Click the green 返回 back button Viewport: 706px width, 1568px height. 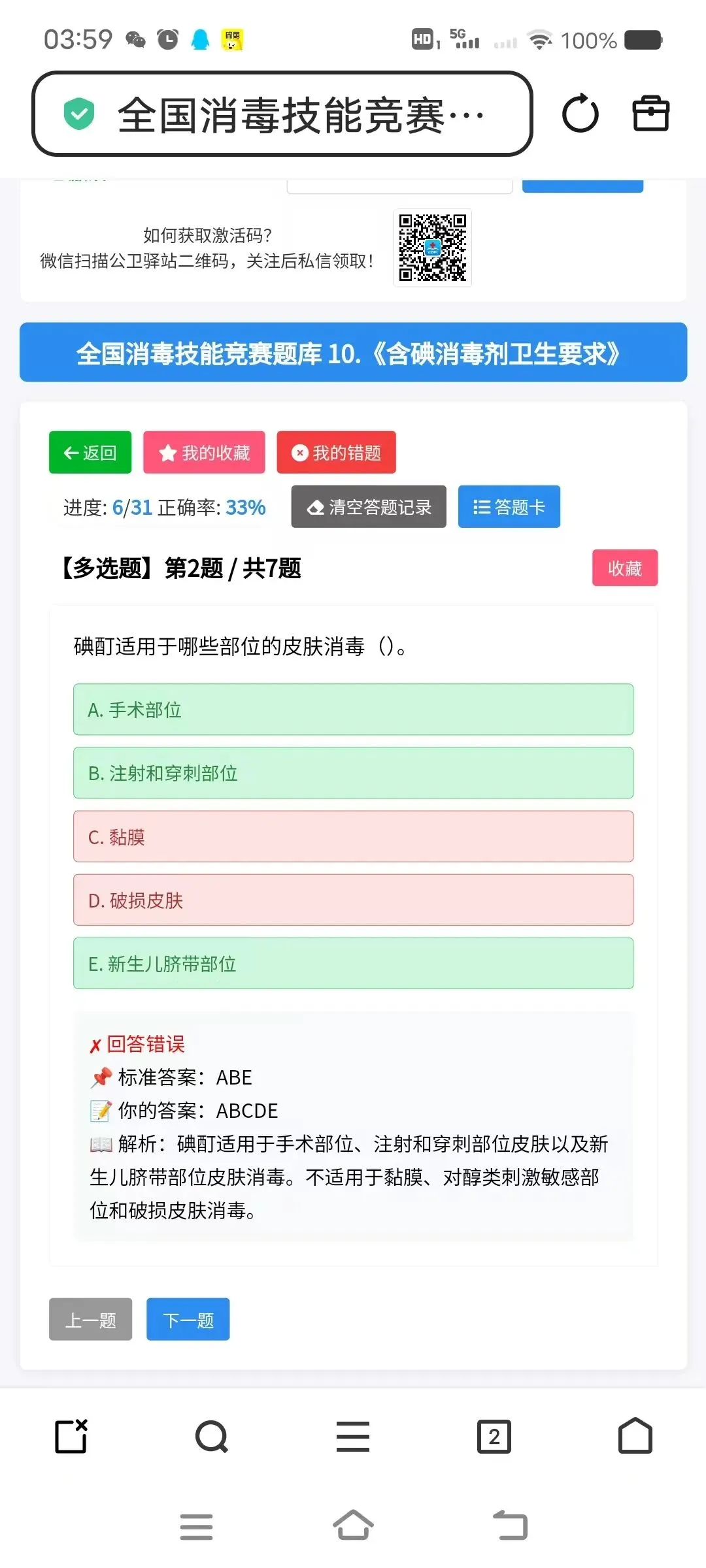90,452
